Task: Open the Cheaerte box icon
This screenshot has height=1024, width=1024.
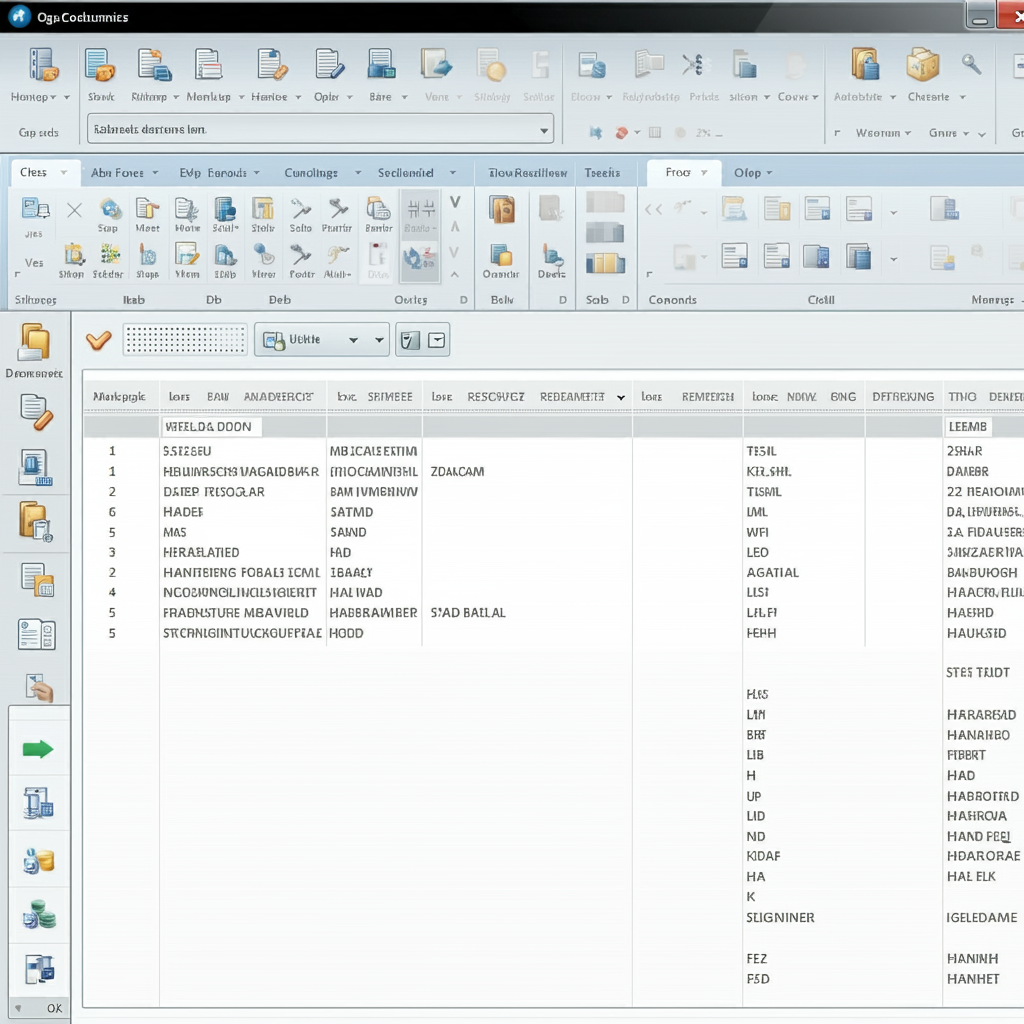Action: (923, 64)
